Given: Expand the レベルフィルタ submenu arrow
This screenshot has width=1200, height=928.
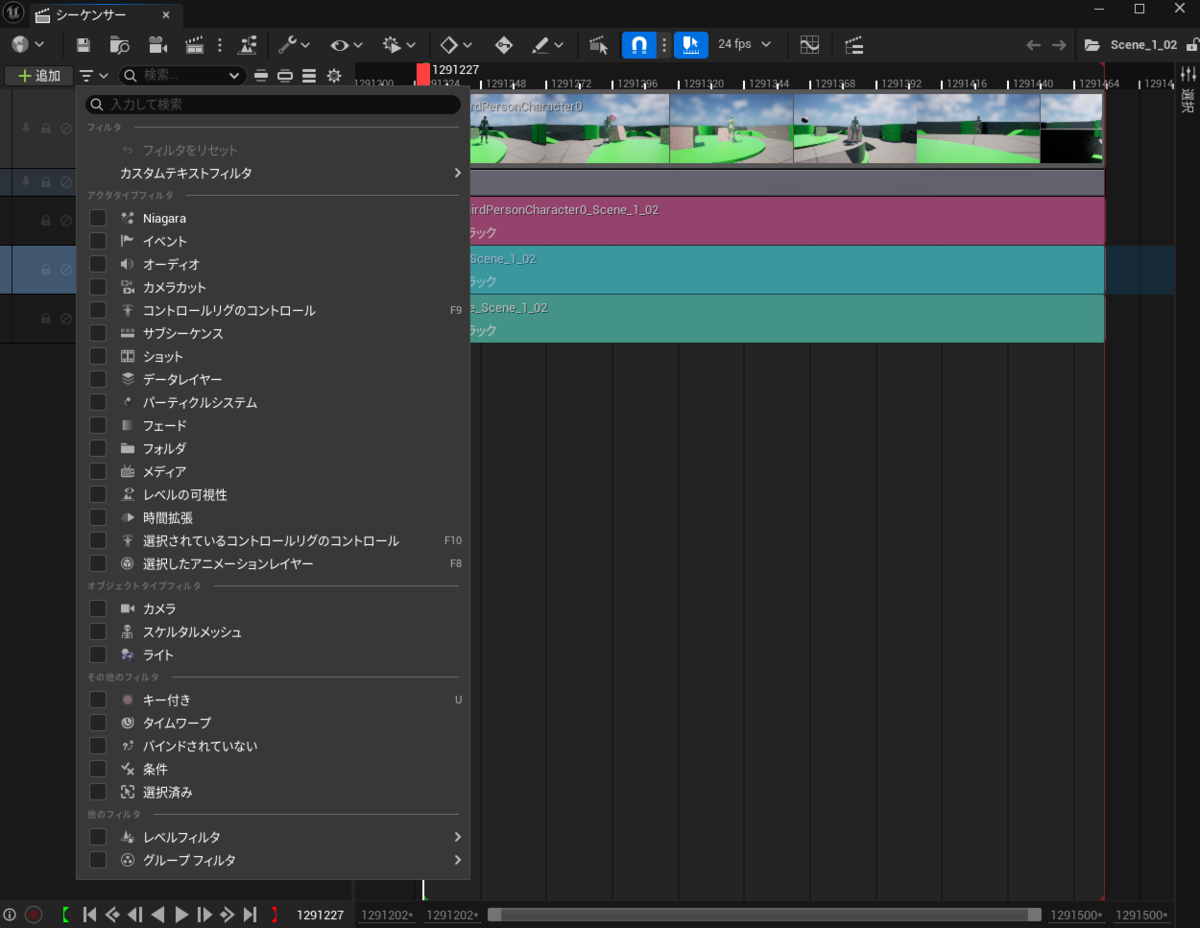Looking at the screenshot, I should tap(458, 837).
